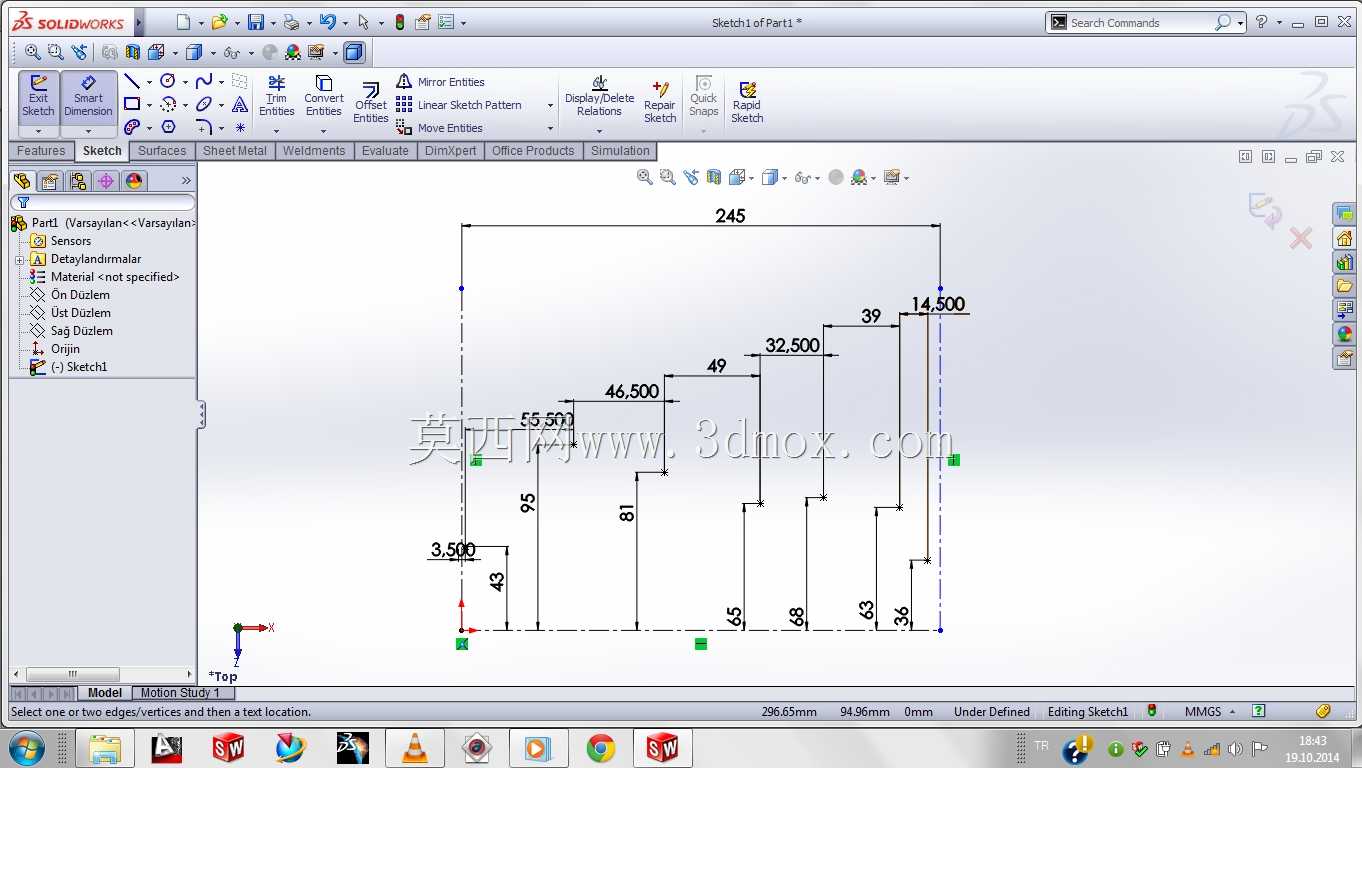Switch to the Simulation tab
Viewport: 1362px width, 882px height.
tap(620, 151)
